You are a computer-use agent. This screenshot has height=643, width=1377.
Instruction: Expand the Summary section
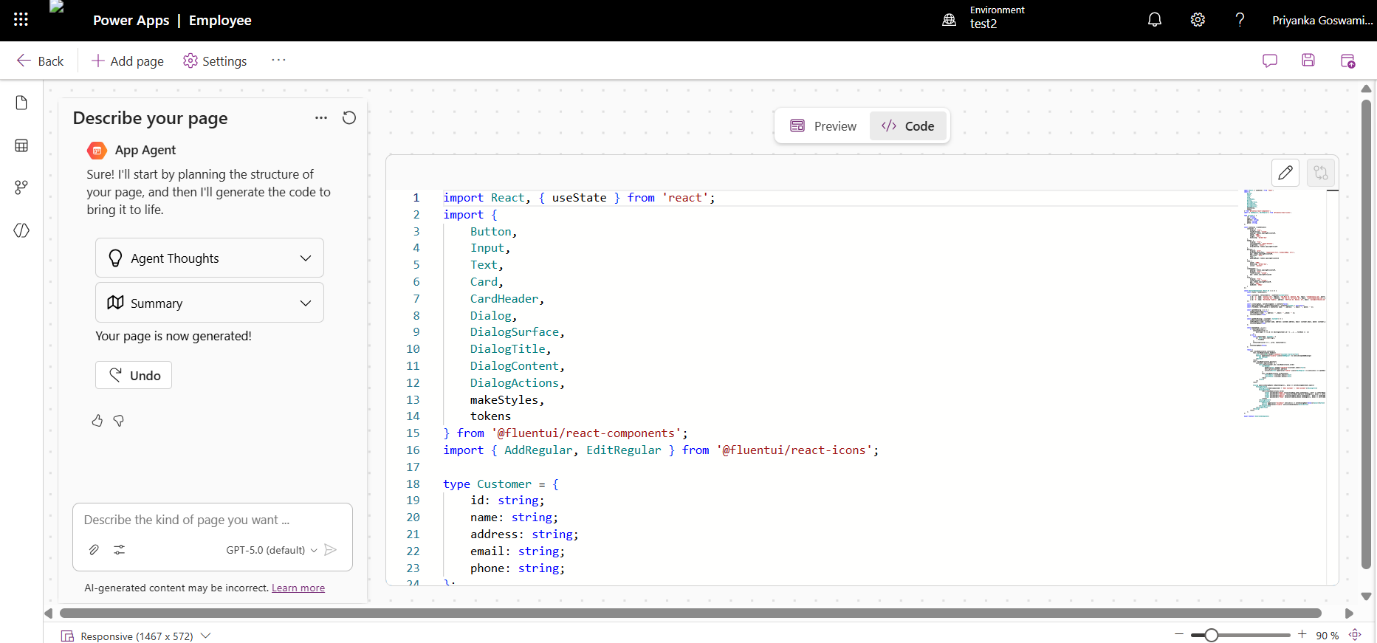pyautogui.click(x=209, y=303)
